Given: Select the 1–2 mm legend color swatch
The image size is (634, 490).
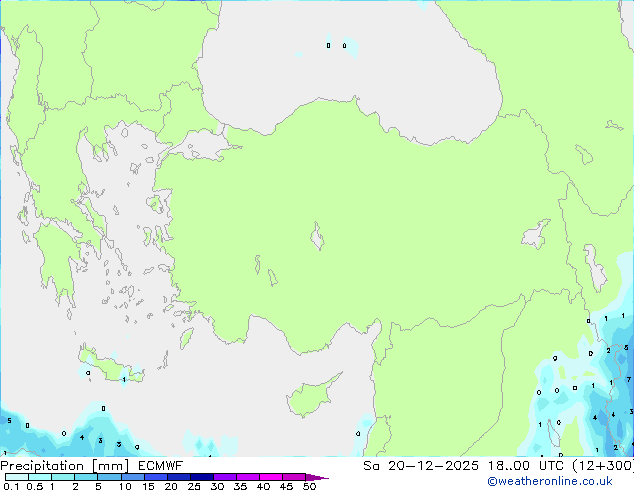Looking at the screenshot, I should (63, 477).
